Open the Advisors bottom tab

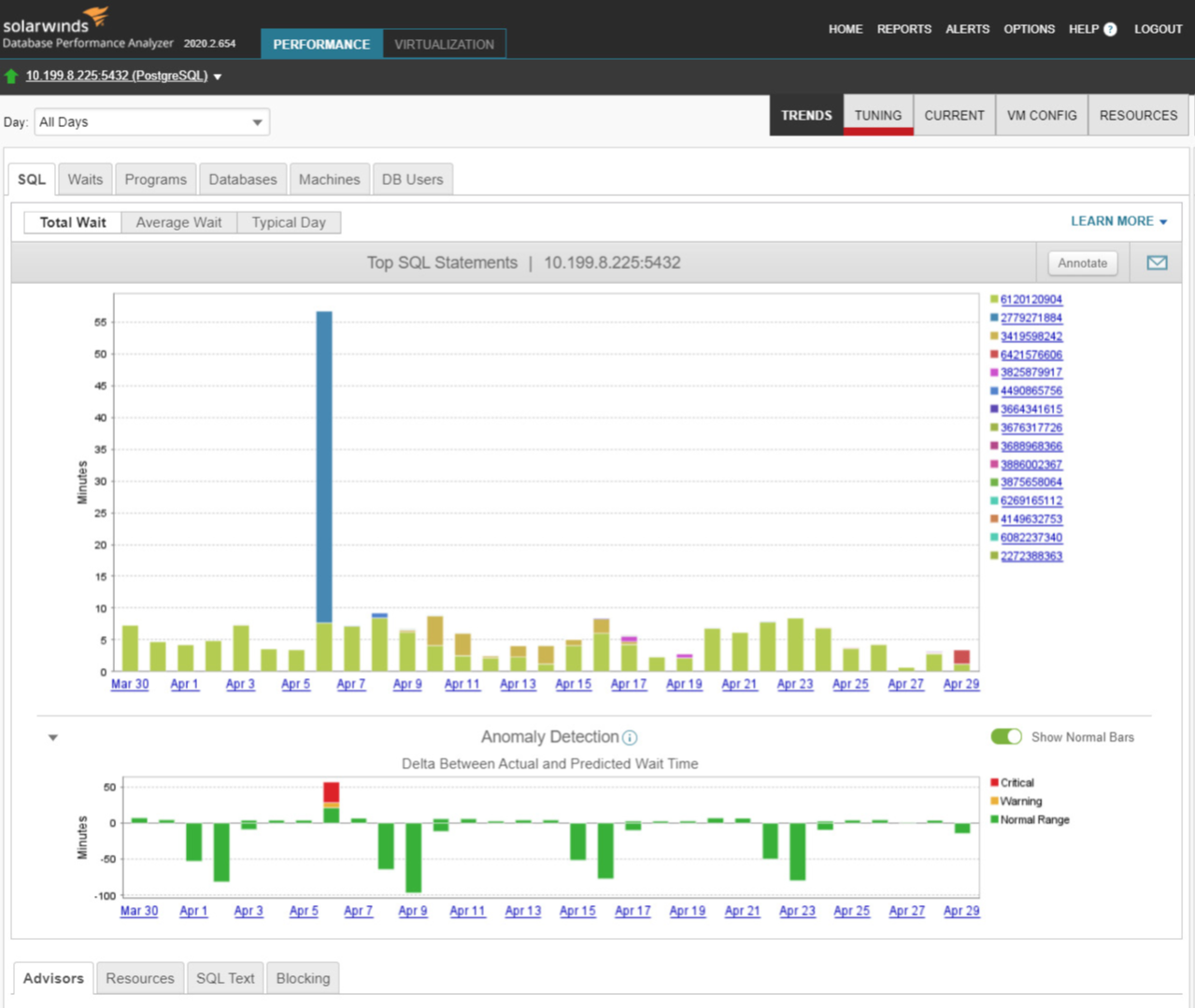point(53,978)
